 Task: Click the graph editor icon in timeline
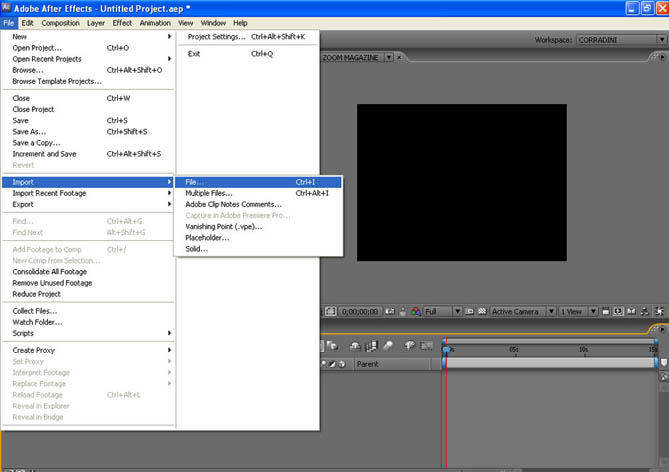coord(426,346)
